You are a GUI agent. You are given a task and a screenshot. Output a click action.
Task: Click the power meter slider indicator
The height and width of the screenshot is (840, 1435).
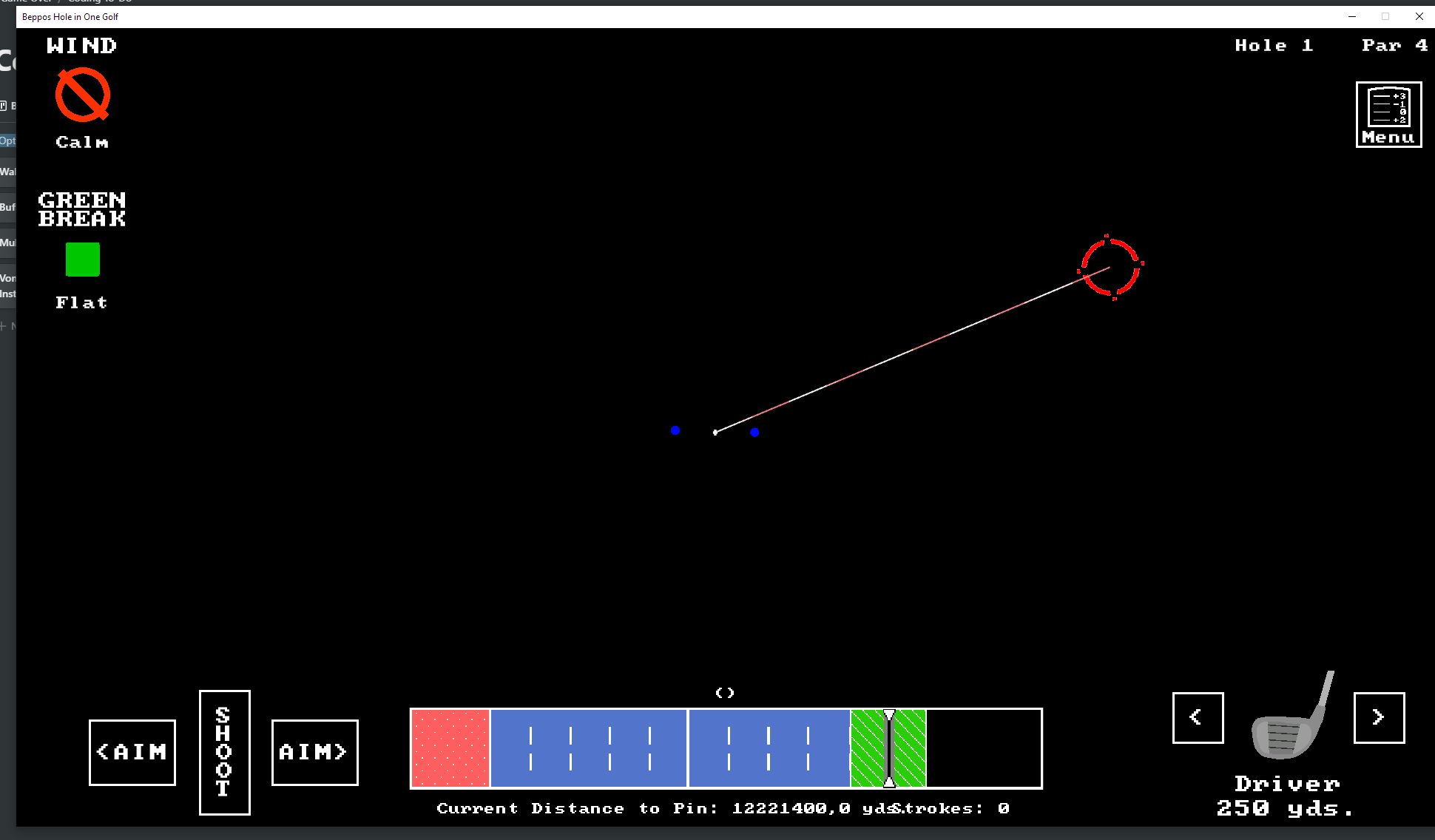(889, 748)
